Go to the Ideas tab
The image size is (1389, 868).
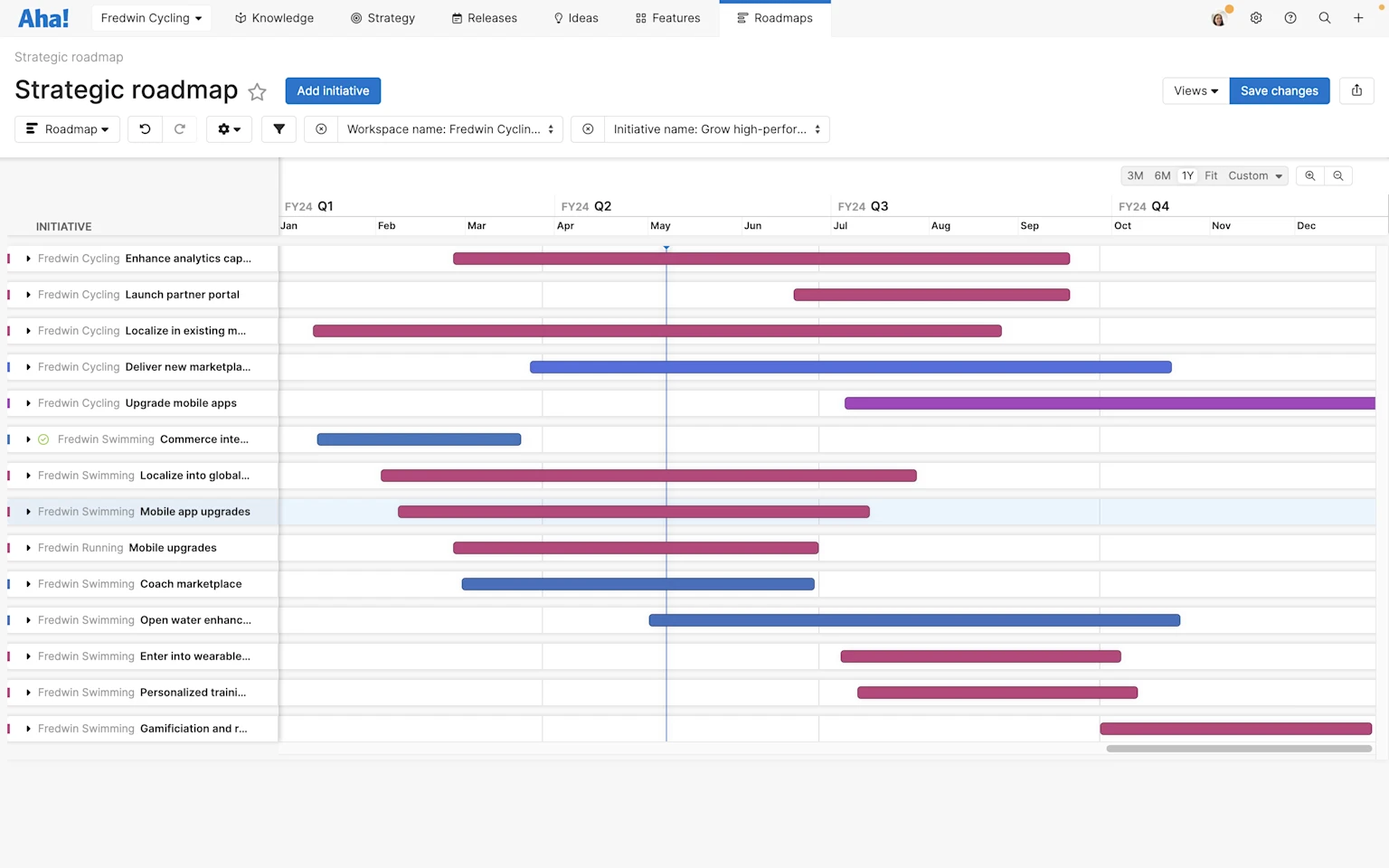[576, 18]
